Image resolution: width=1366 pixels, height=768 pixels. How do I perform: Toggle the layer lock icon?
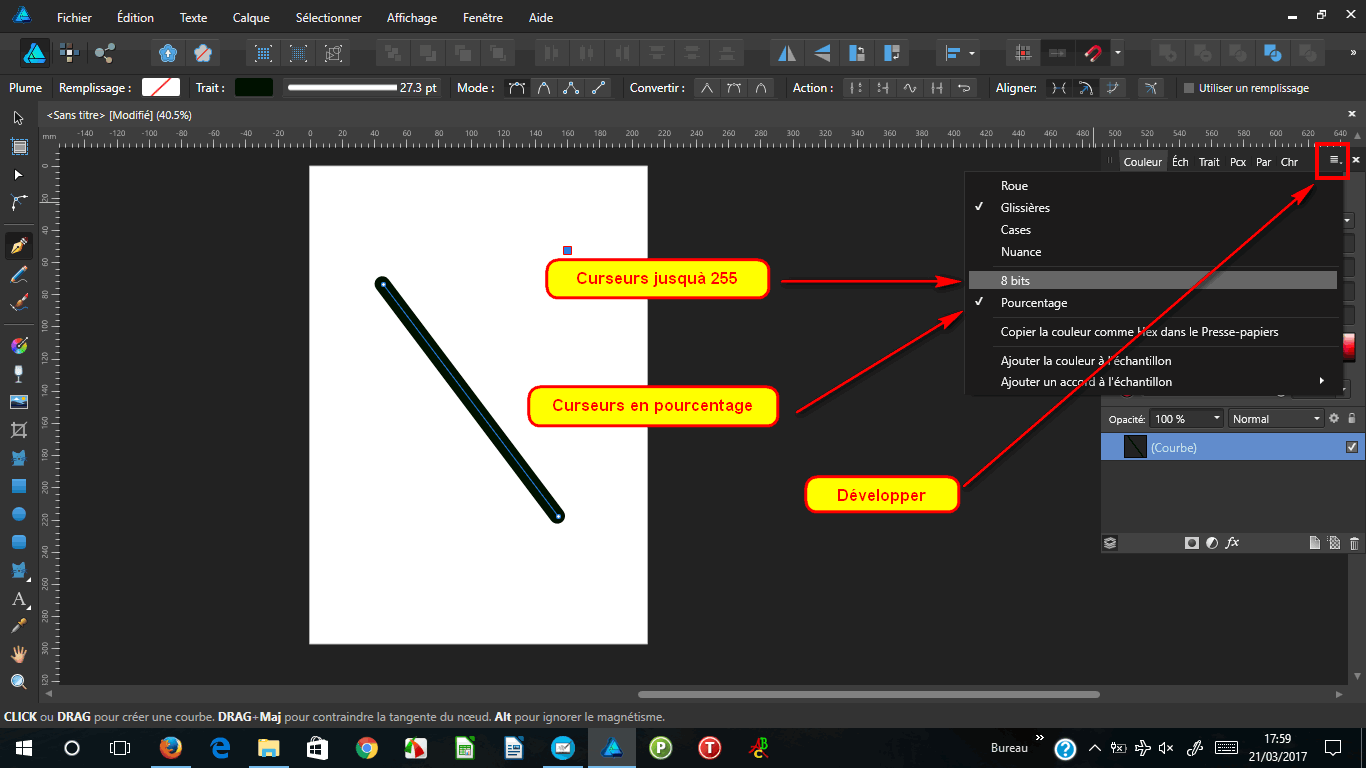tap(1352, 419)
